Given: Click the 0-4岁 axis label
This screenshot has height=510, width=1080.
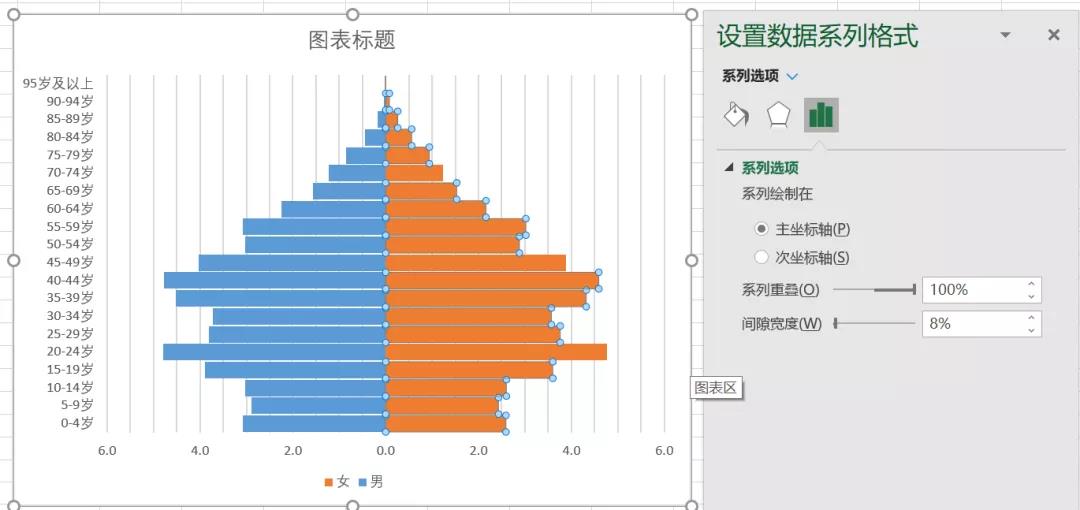Looking at the screenshot, I should coord(76,423).
